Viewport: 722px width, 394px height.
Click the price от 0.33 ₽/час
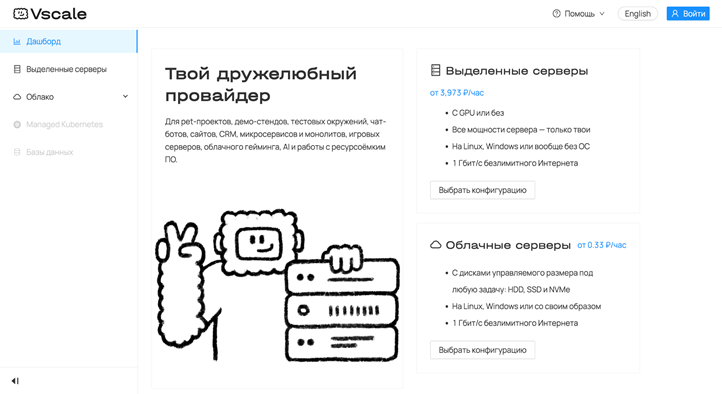602,245
